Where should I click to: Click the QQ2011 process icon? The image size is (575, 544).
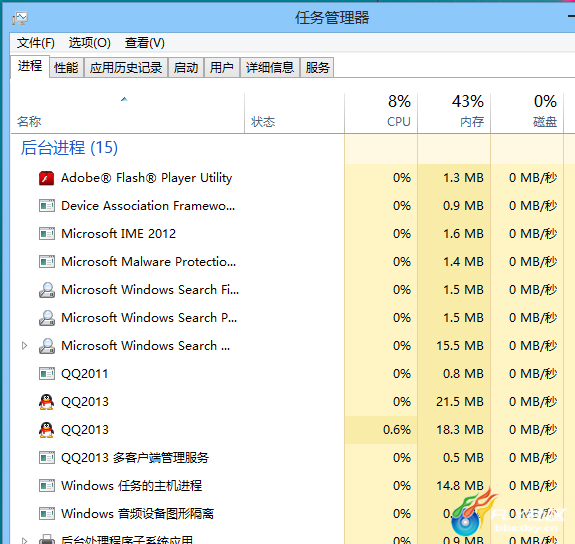(x=47, y=374)
